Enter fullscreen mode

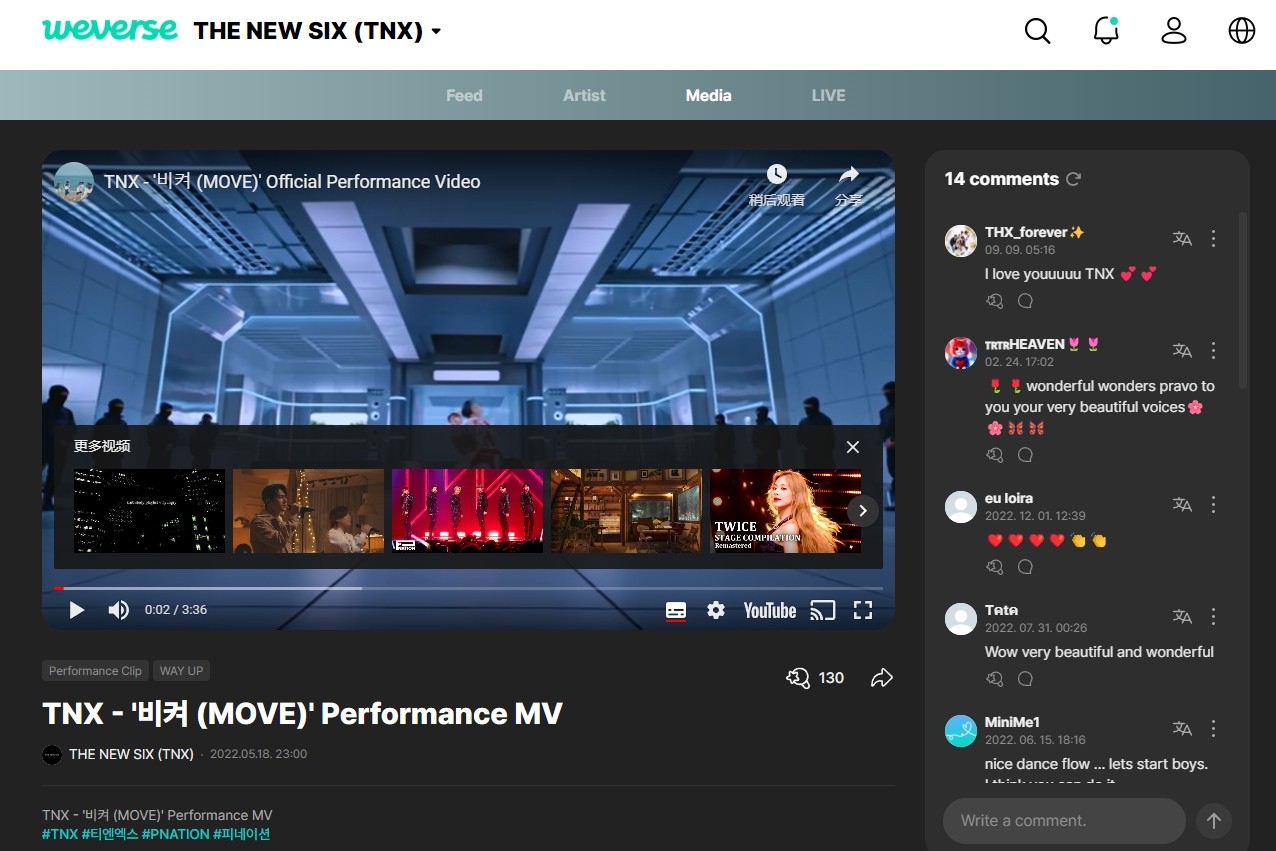(863, 610)
